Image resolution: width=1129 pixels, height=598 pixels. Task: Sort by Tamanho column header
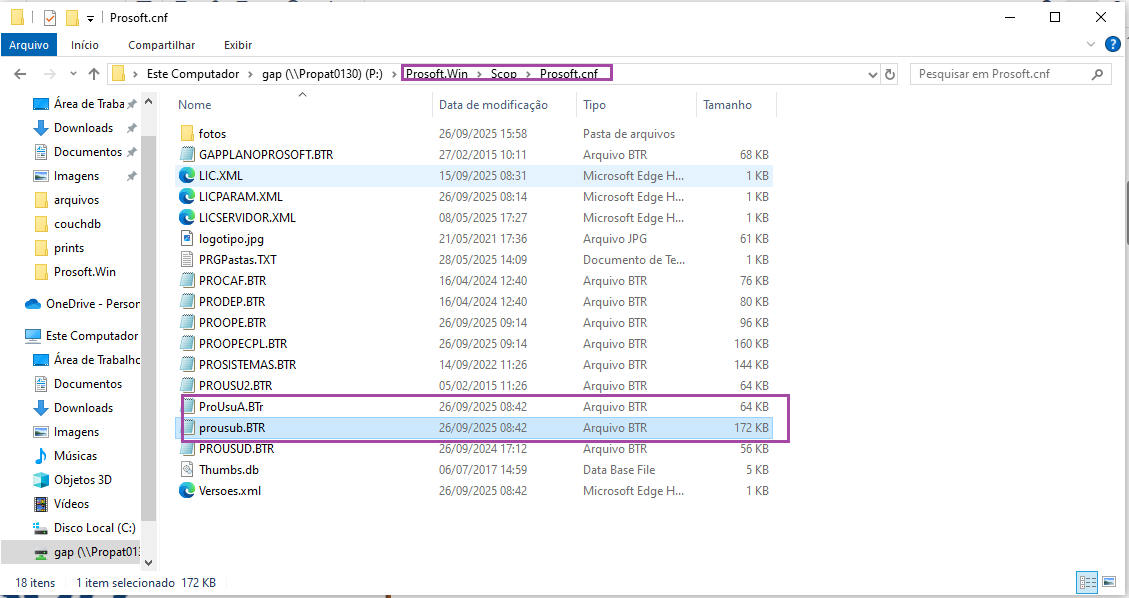point(727,105)
